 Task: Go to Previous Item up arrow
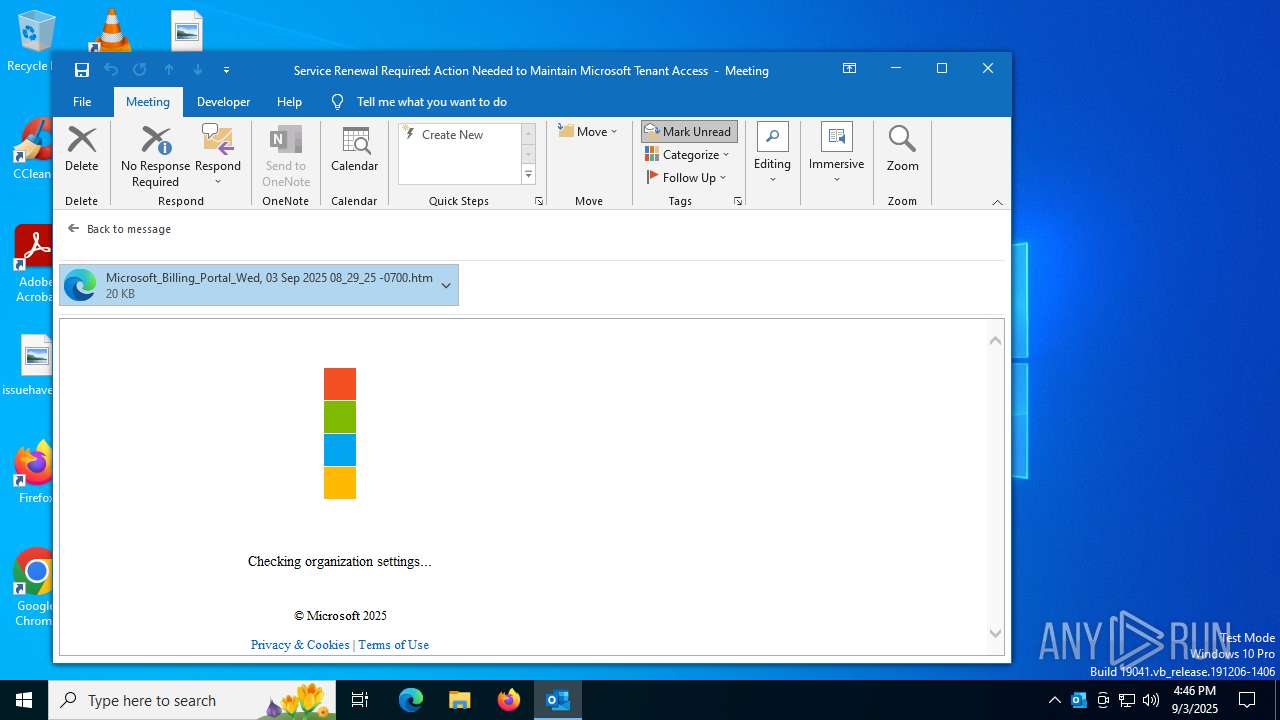click(x=169, y=70)
